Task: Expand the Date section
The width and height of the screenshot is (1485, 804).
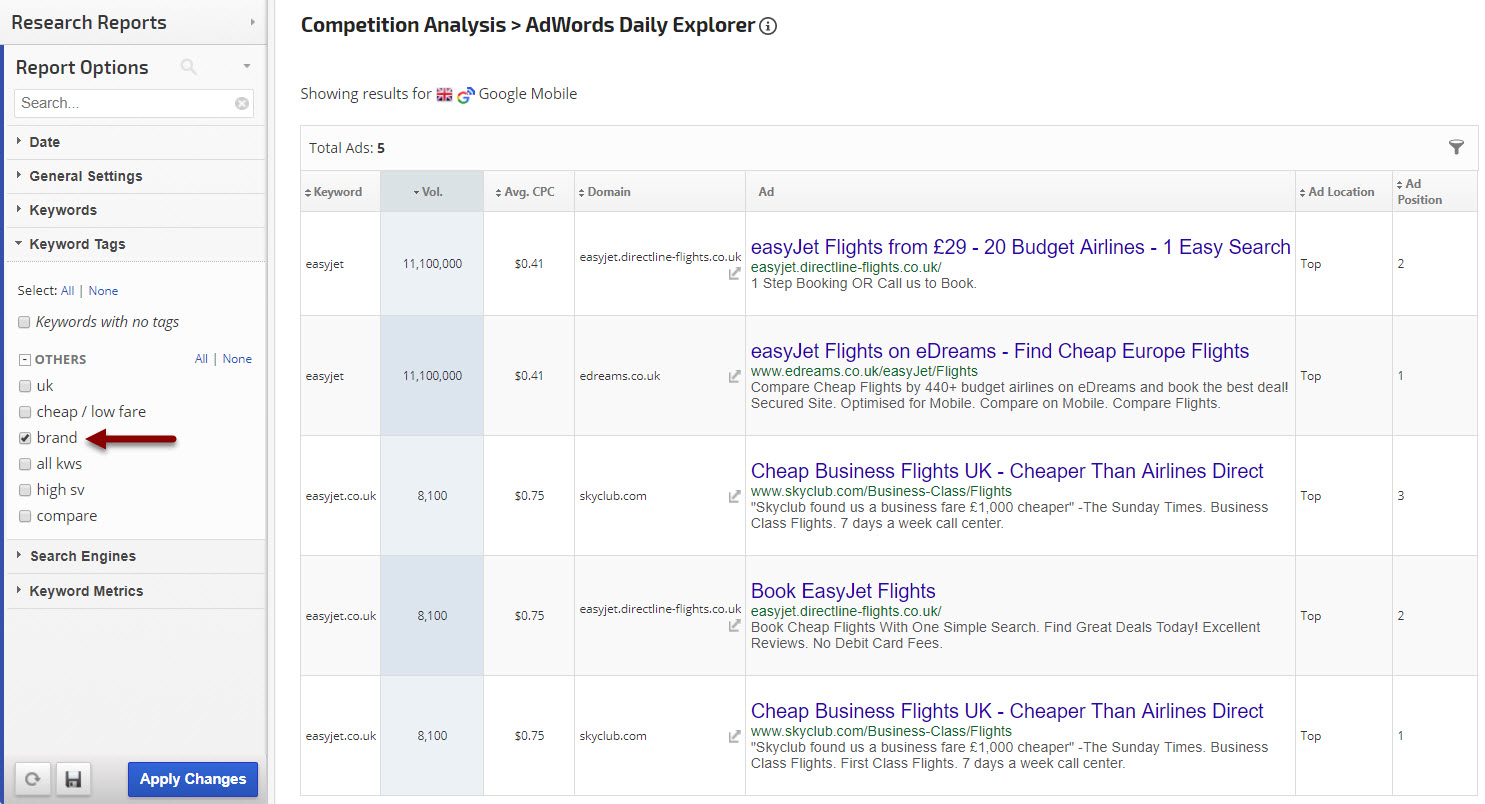Action: coord(136,142)
